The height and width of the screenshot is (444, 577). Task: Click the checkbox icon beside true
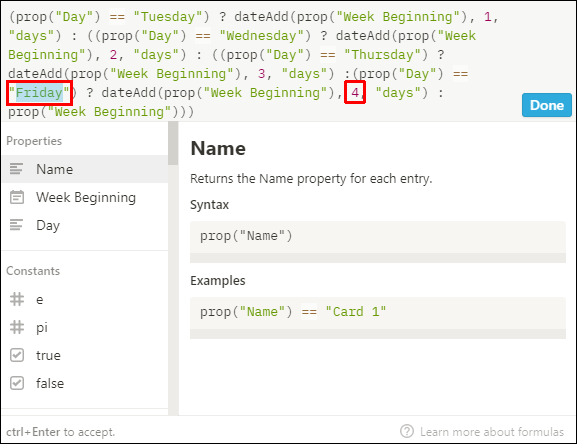coord(17,355)
